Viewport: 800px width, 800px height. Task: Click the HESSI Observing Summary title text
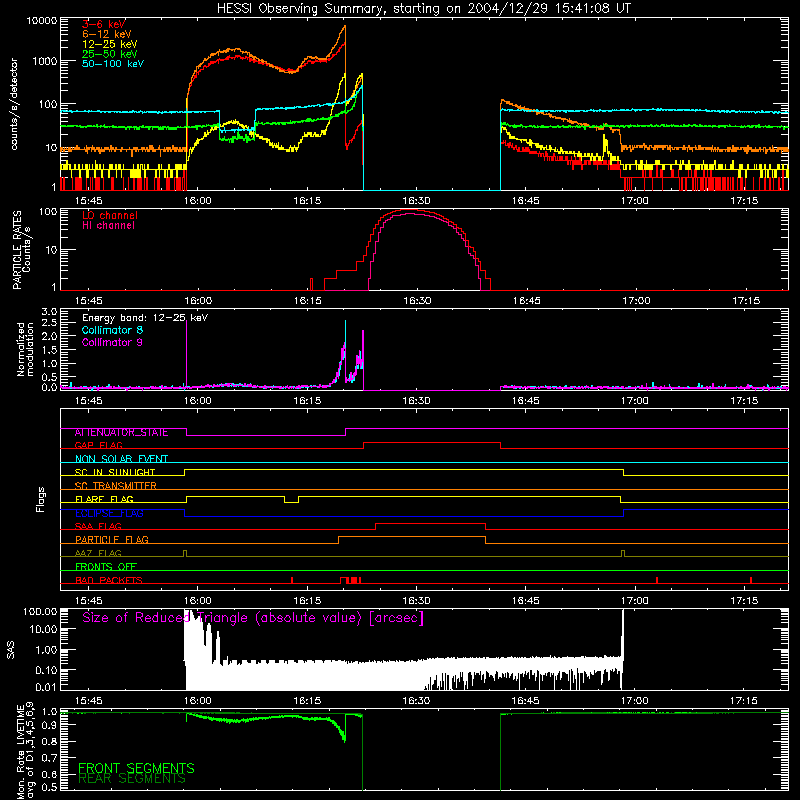423,9
